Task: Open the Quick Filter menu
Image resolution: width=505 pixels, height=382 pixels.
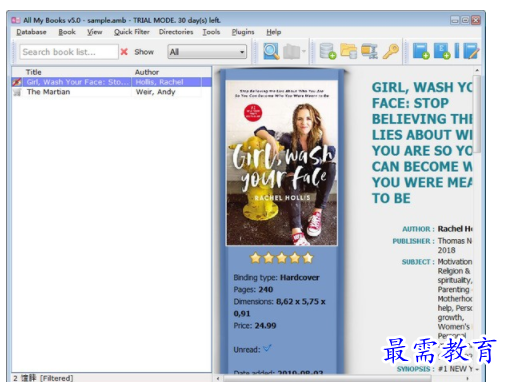Action: pos(132,32)
